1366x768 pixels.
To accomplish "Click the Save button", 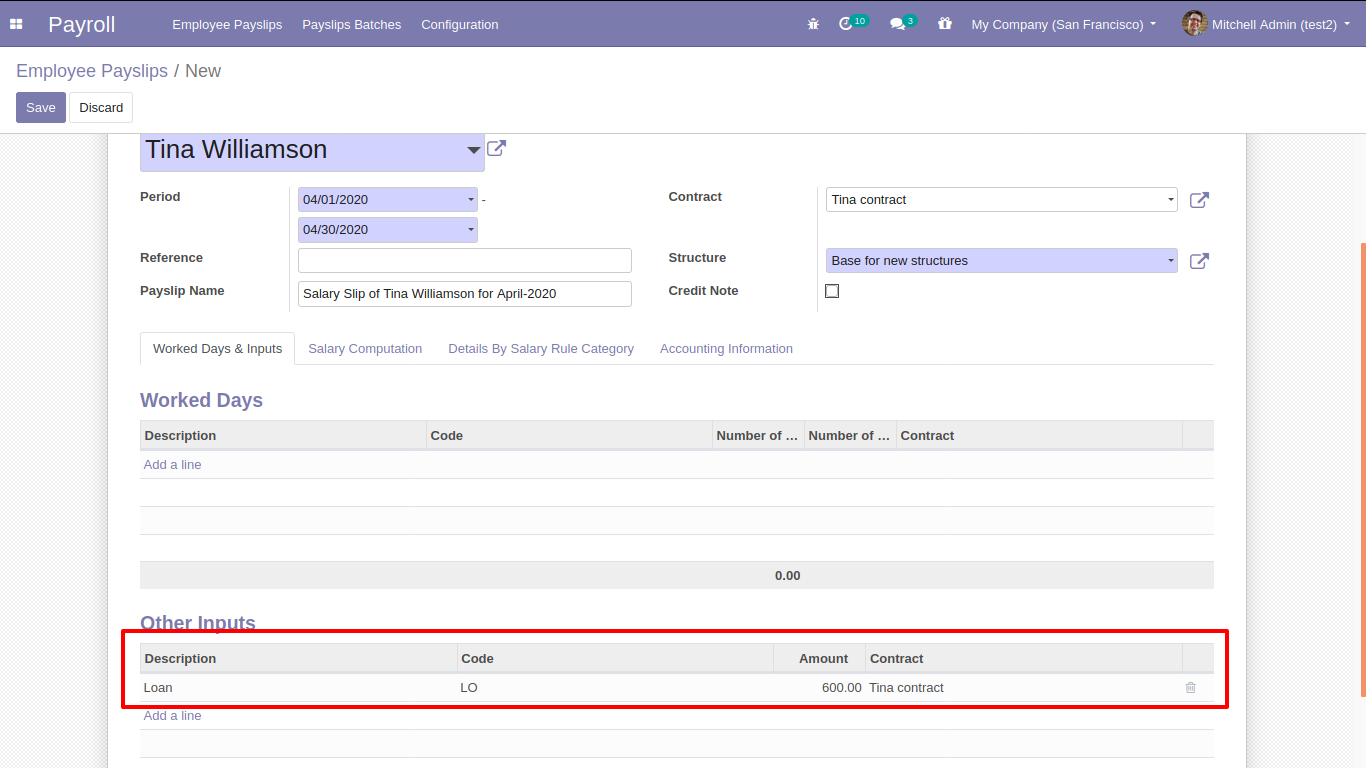I will 41,108.
